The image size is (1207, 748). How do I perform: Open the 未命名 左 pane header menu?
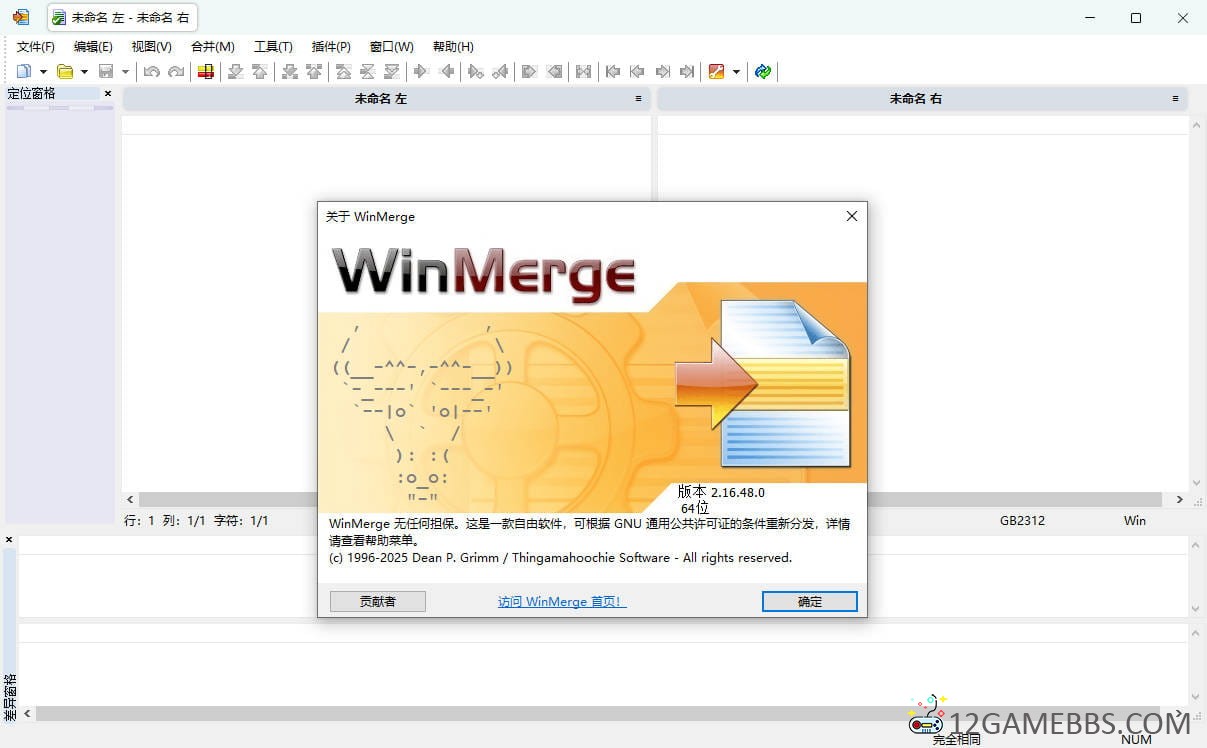[x=638, y=99]
